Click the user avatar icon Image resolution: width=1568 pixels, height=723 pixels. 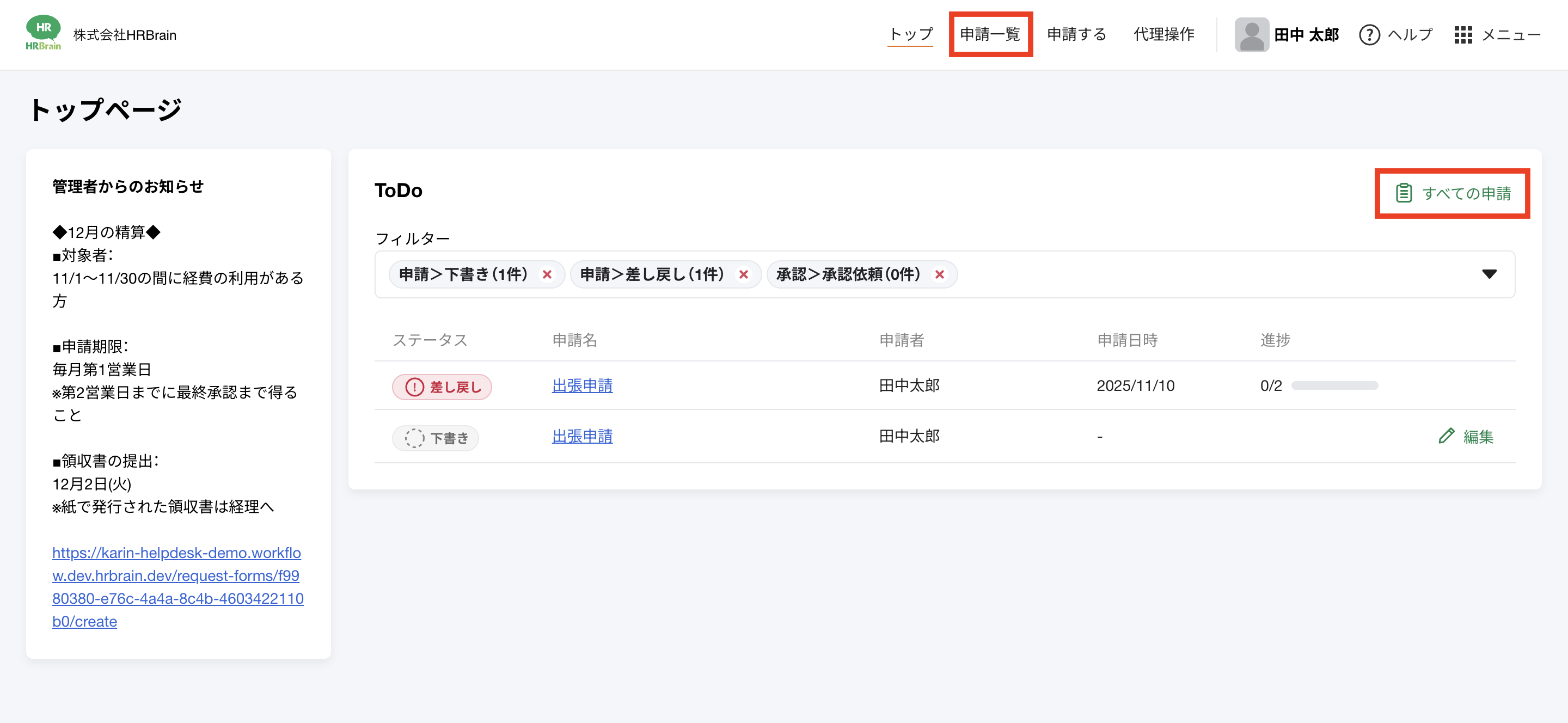click(1251, 35)
